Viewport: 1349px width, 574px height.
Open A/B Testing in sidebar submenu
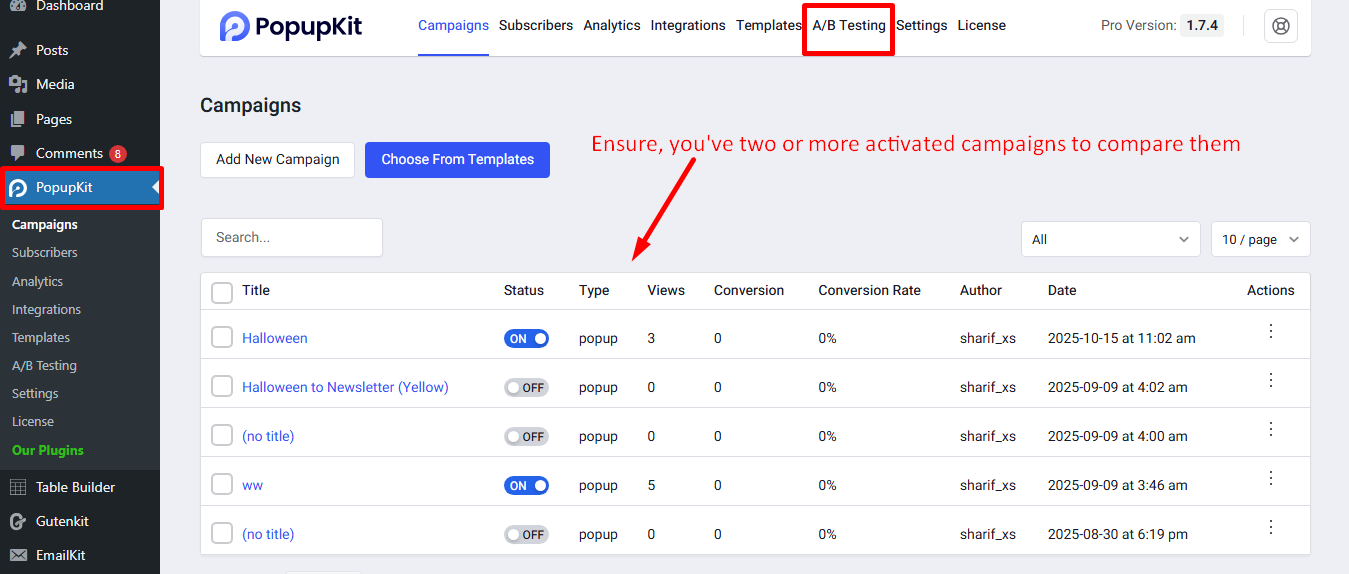(x=44, y=366)
